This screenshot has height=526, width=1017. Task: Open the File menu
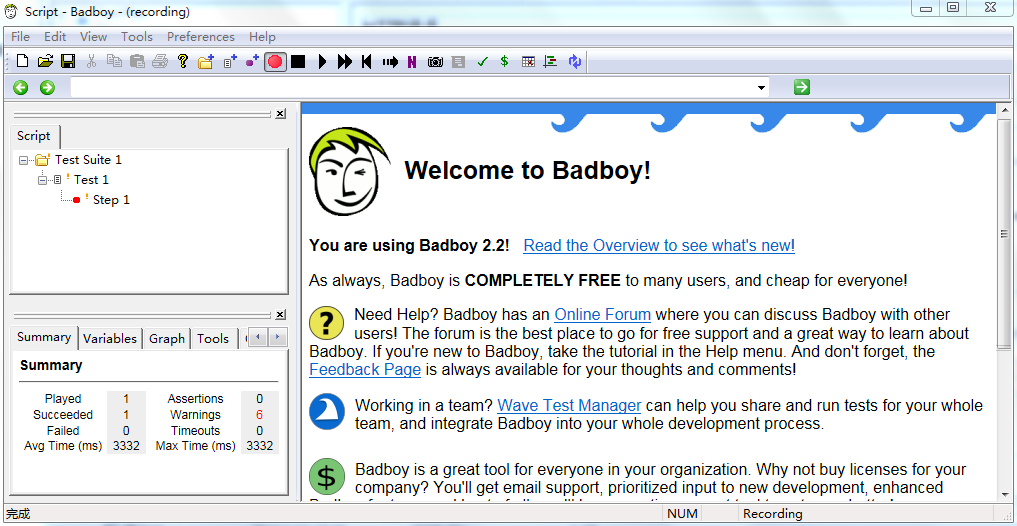(21, 37)
